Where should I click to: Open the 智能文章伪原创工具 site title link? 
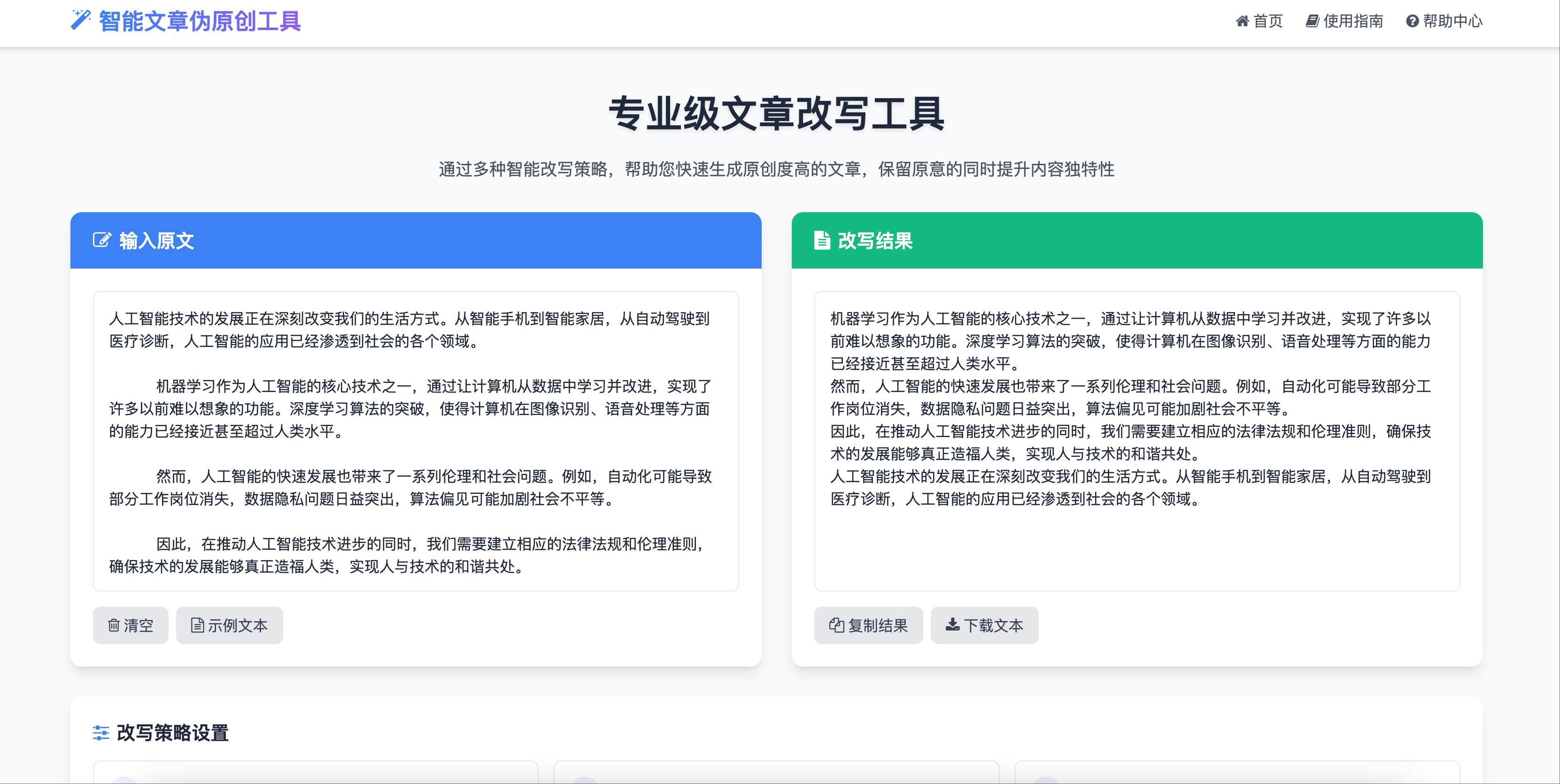coord(199,21)
